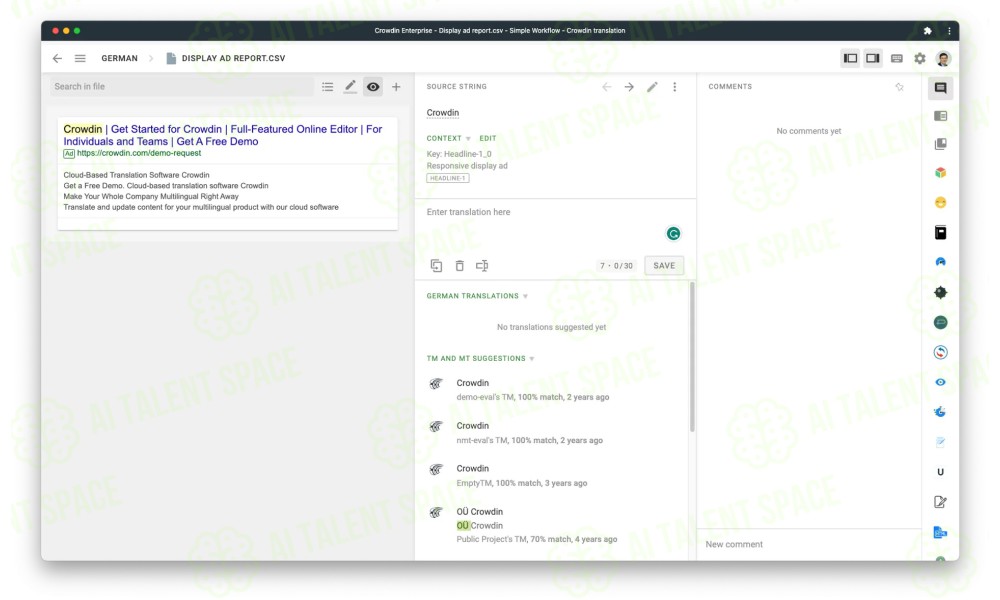Collapse the GERMAN TRANSLATIONS section

point(477,296)
